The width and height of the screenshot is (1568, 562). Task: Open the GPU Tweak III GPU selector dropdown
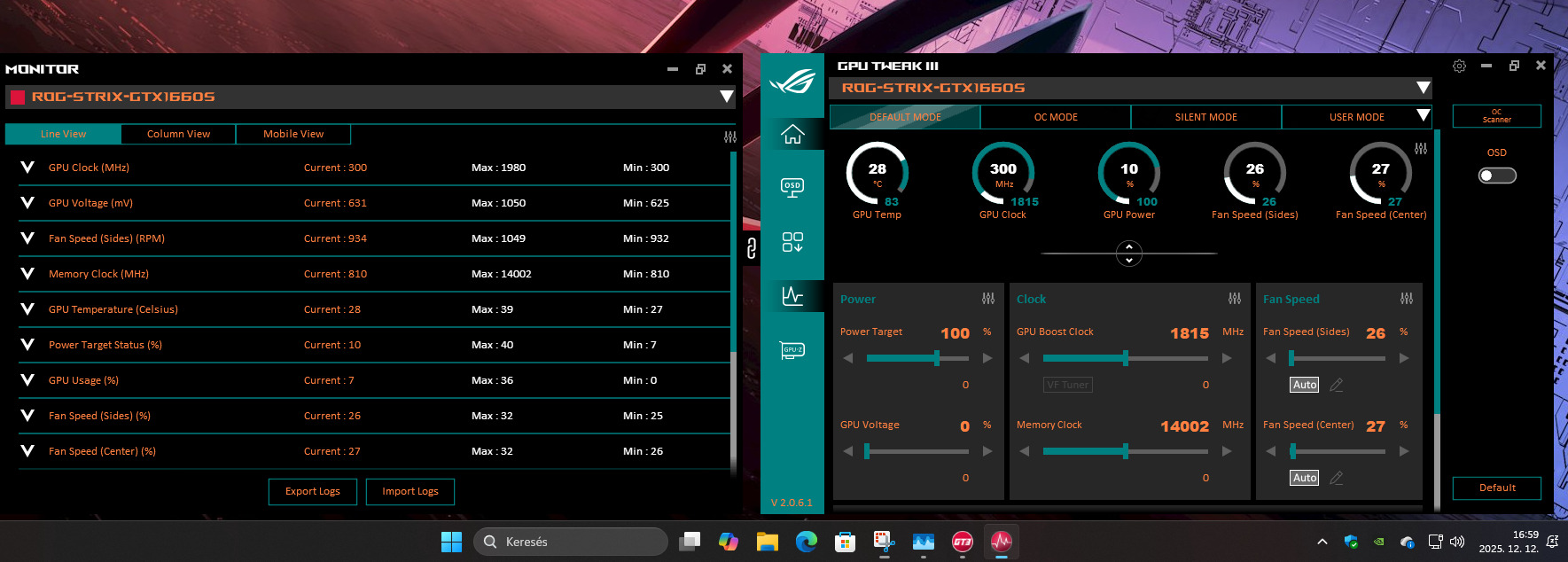tap(1424, 88)
